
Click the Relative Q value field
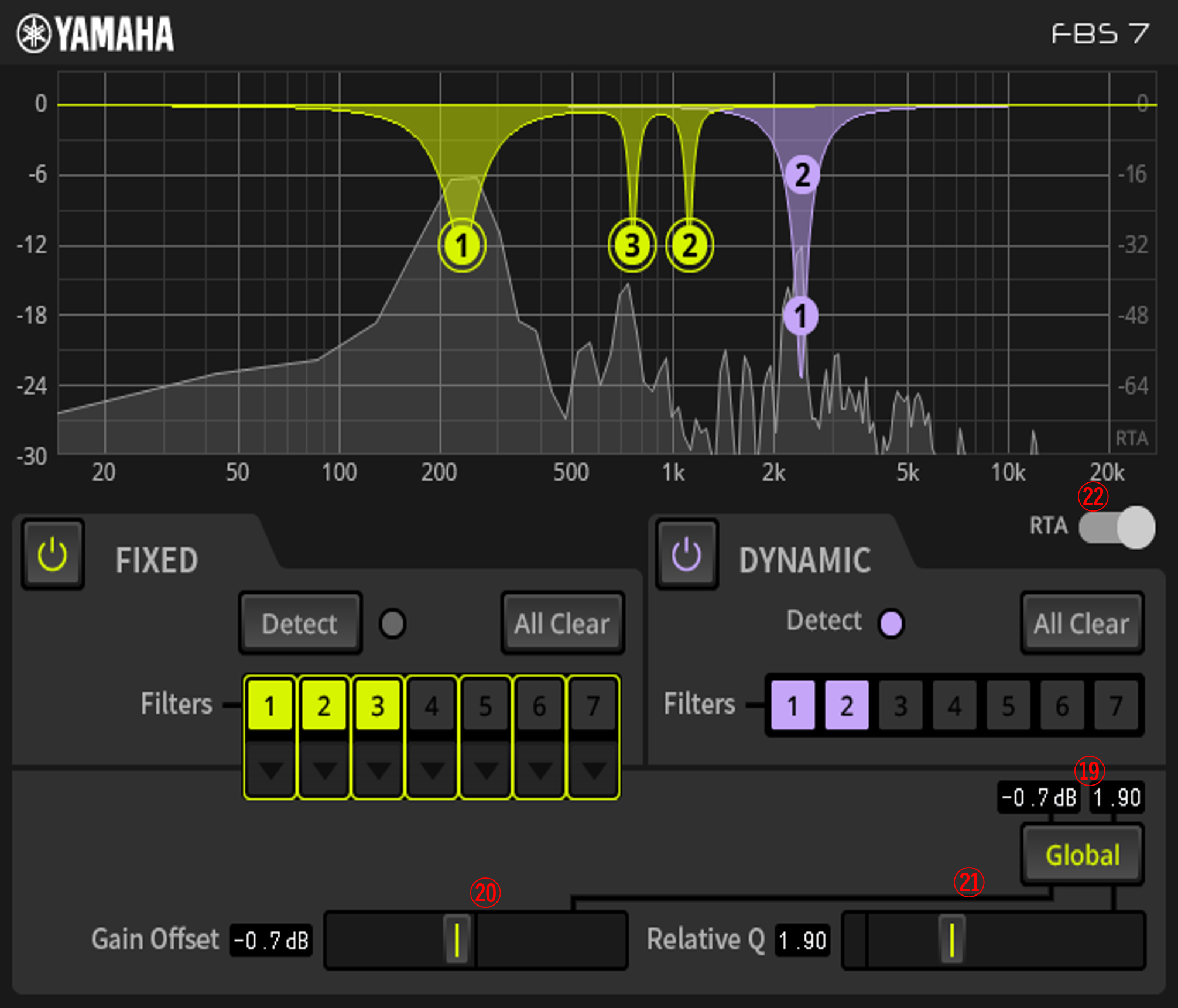[803, 941]
